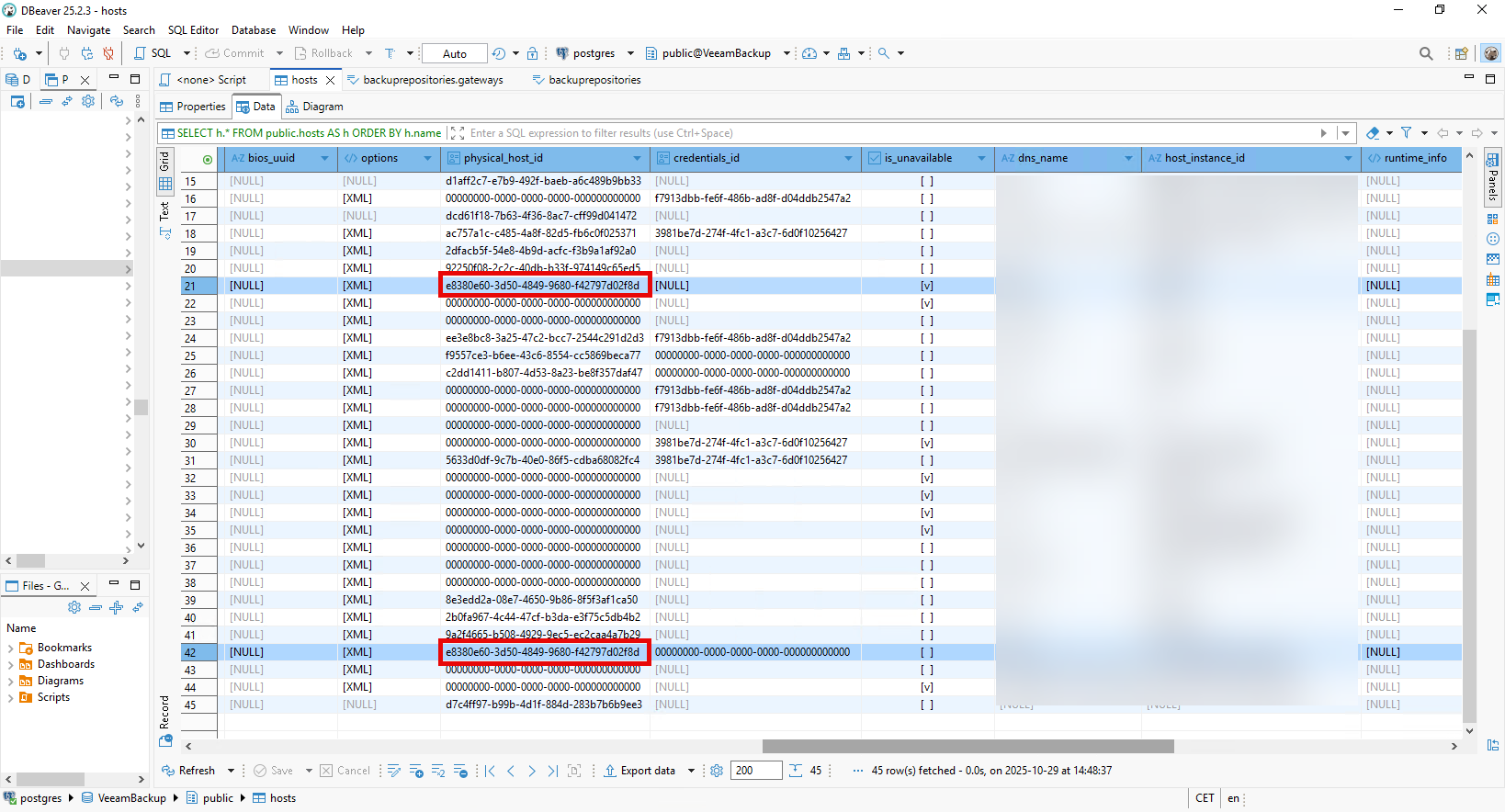The width and height of the screenshot is (1505, 812).
Task: Expand the Bookmarks folder in Files
Action: pyautogui.click(x=11, y=648)
